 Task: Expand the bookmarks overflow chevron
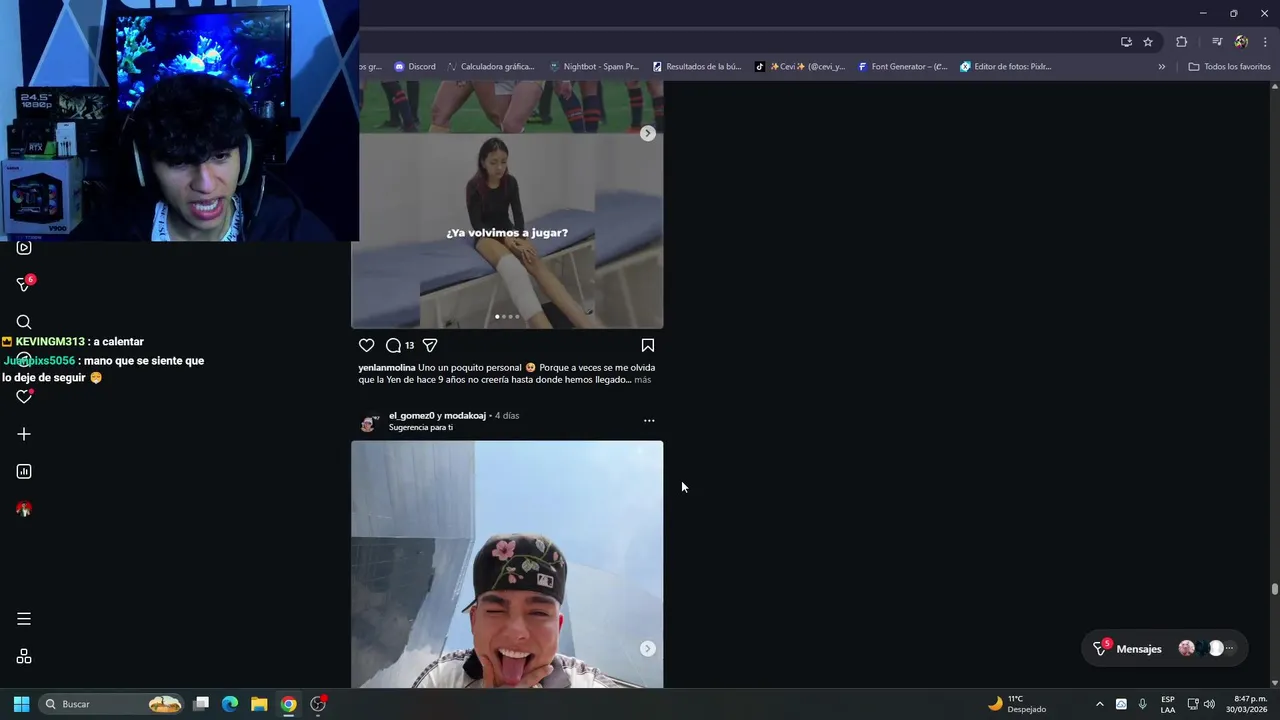coord(1161,67)
